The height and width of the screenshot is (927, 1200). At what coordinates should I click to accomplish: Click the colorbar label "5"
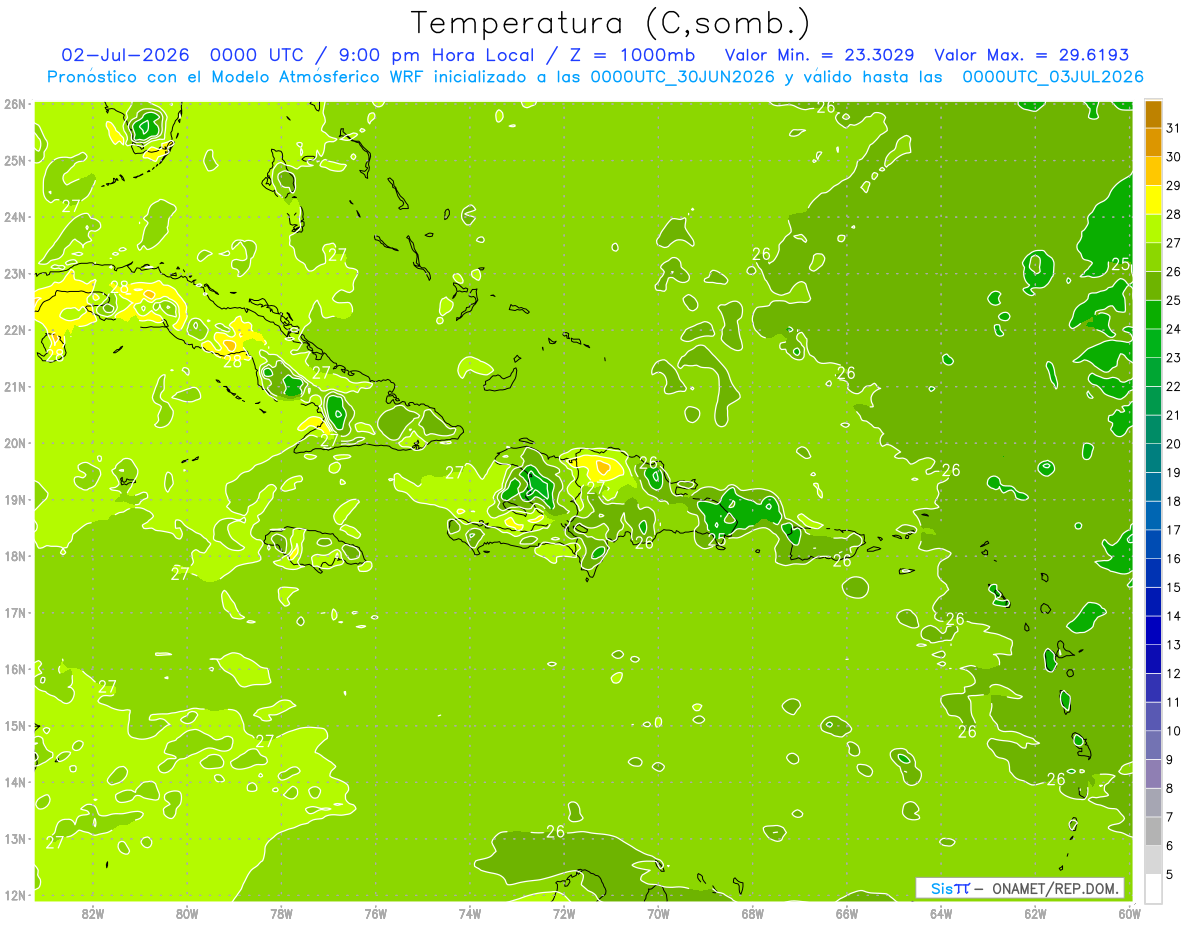click(x=1170, y=874)
